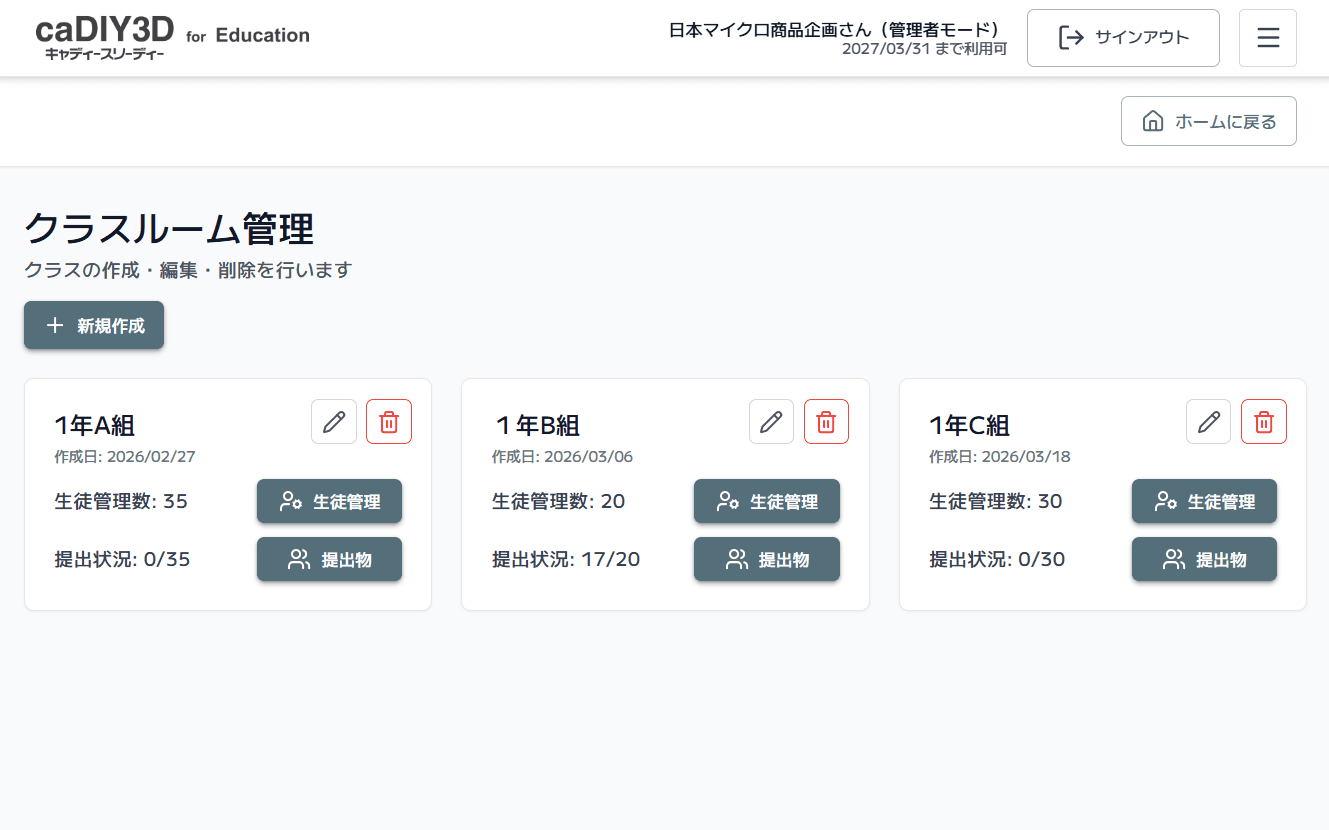Click the pencil edit icon for 1年A組
The width and height of the screenshot is (1329, 830).
334,422
